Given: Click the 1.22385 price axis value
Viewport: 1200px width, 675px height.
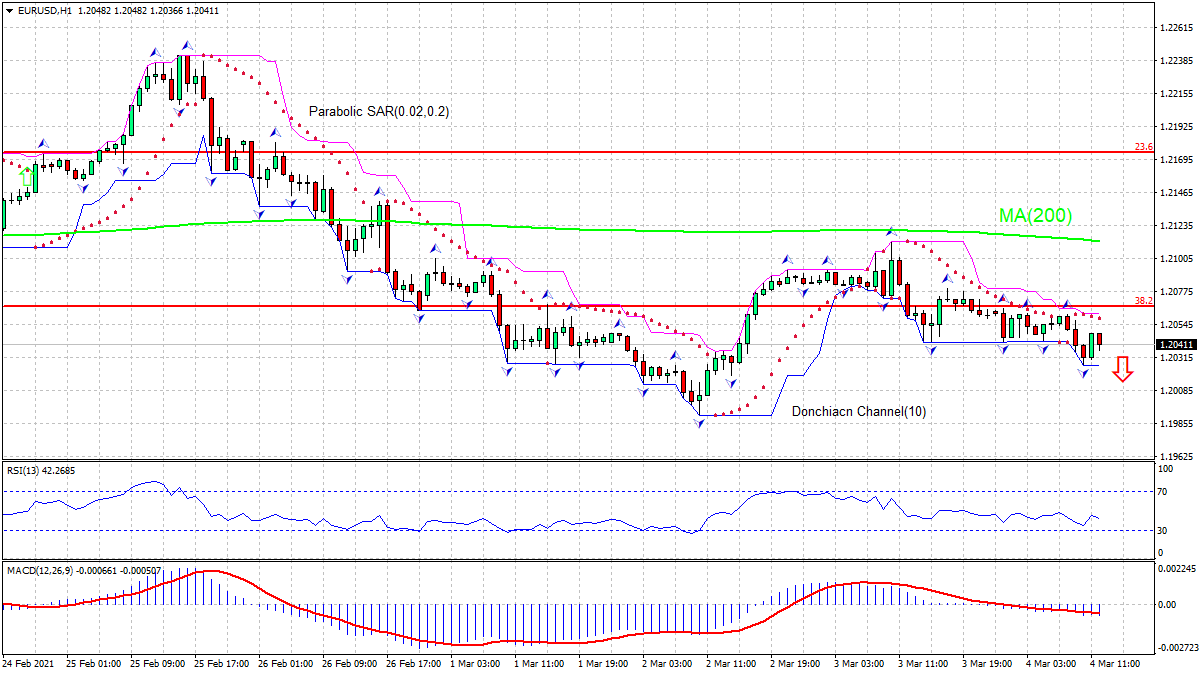Looking at the screenshot, I should click(1175, 61).
